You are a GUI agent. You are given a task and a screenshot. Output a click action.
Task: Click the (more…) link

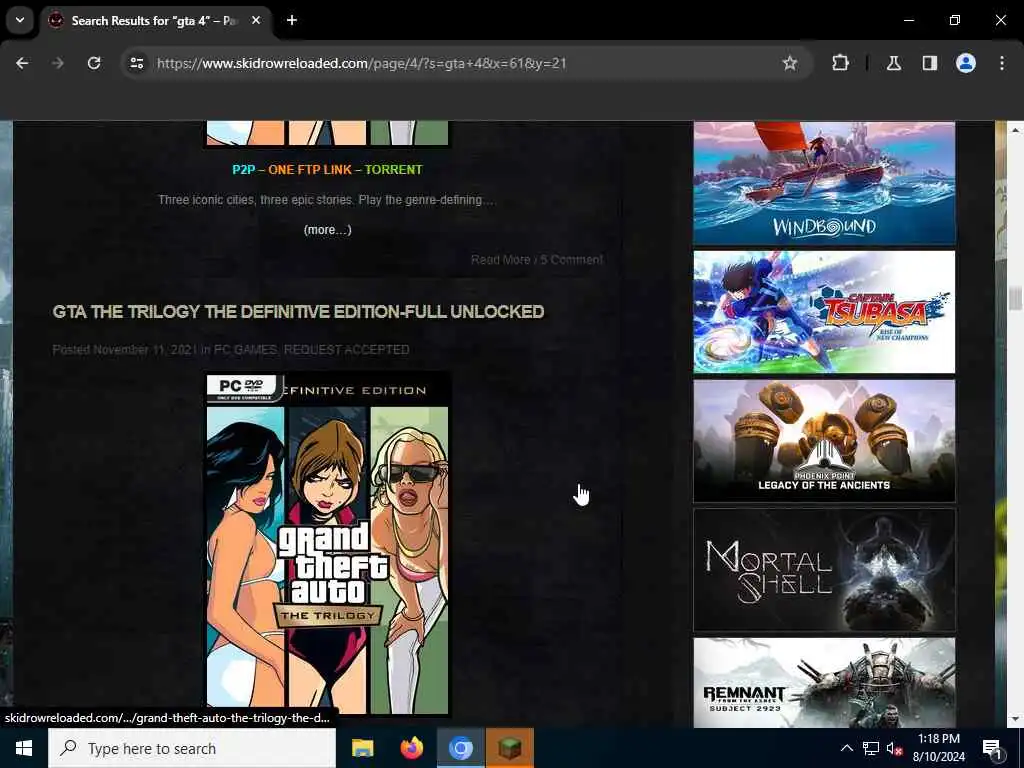click(x=327, y=230)
